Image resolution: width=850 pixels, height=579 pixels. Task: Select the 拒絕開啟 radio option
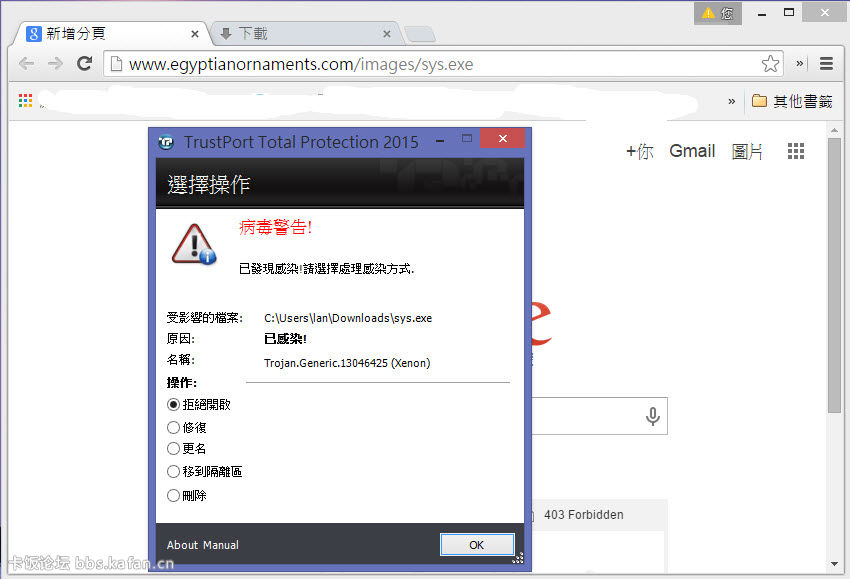point(174,405)
